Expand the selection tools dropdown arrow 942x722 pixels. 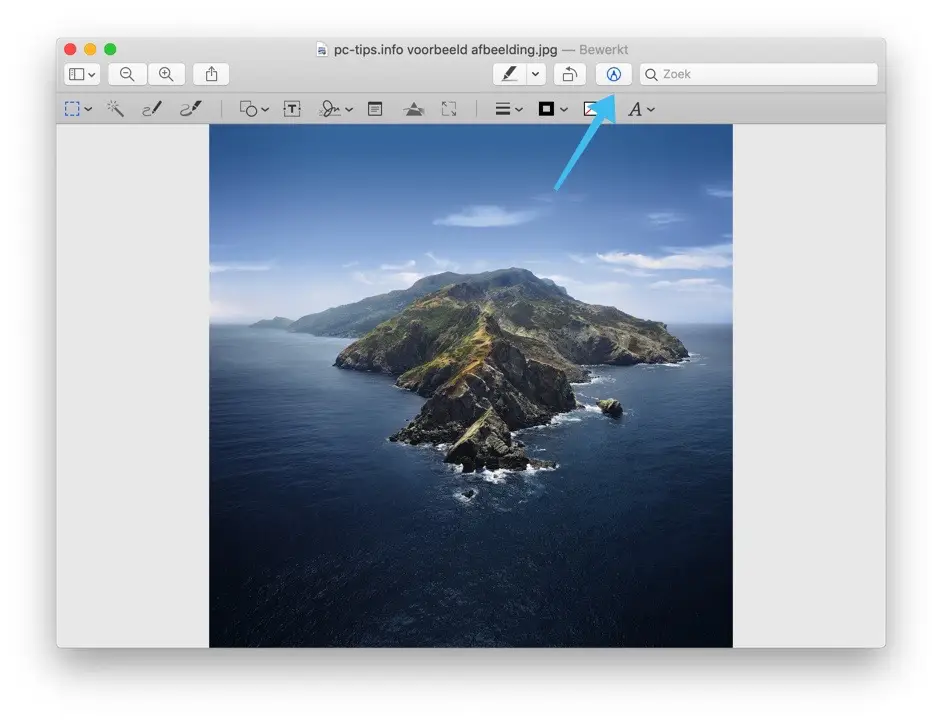[88, 109]
